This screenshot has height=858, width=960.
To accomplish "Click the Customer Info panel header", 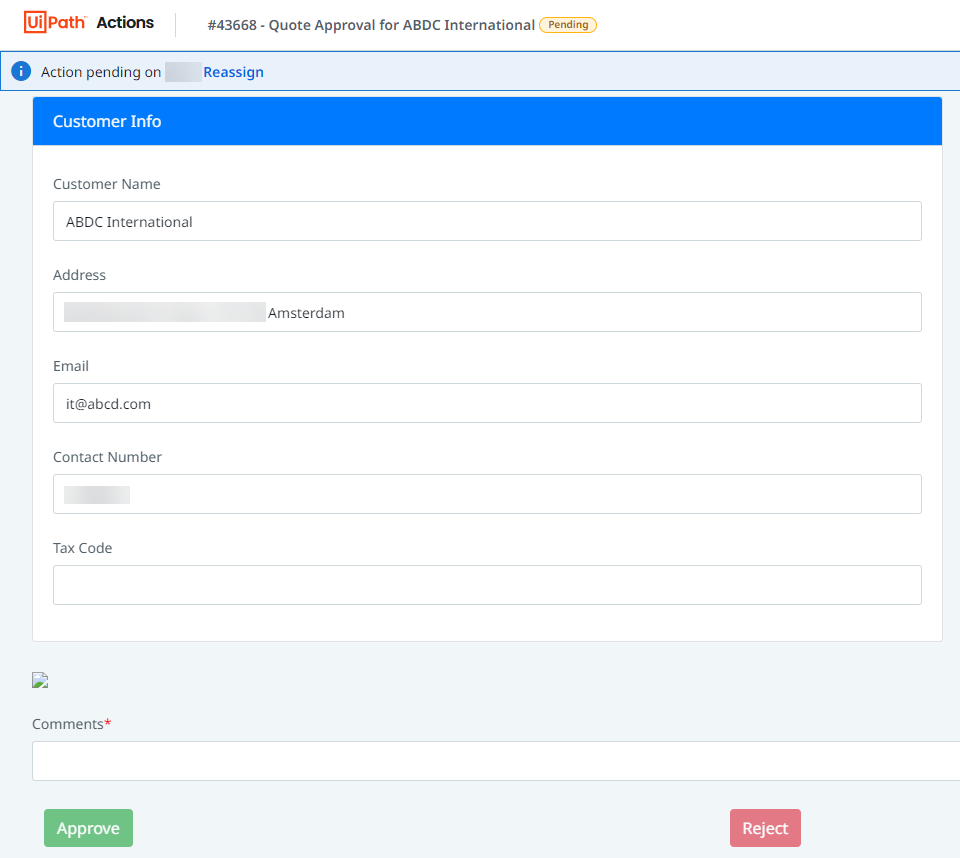I will tap(487, 121).
